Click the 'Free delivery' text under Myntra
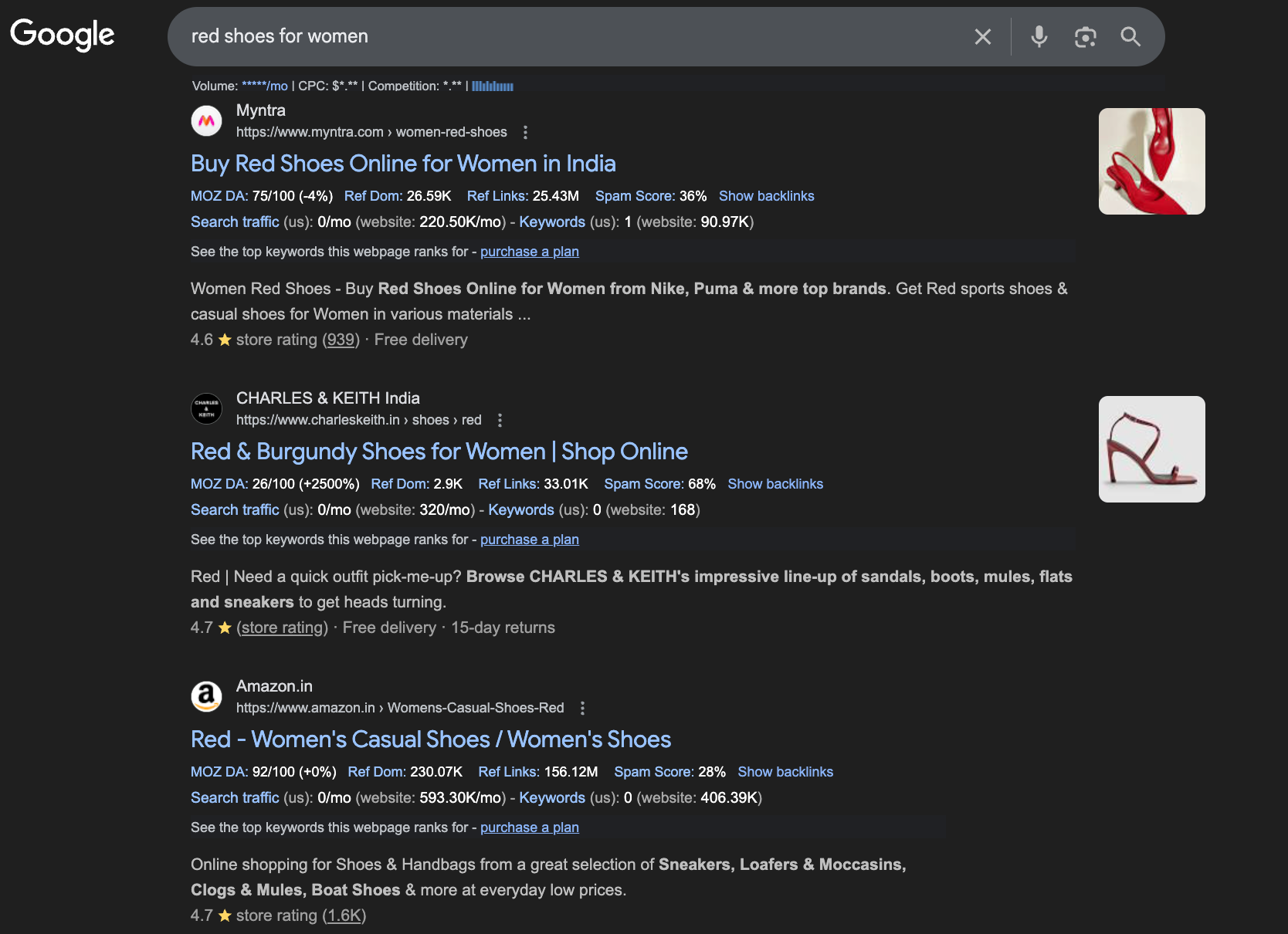The image size is (1288, 934). point(421,340)
